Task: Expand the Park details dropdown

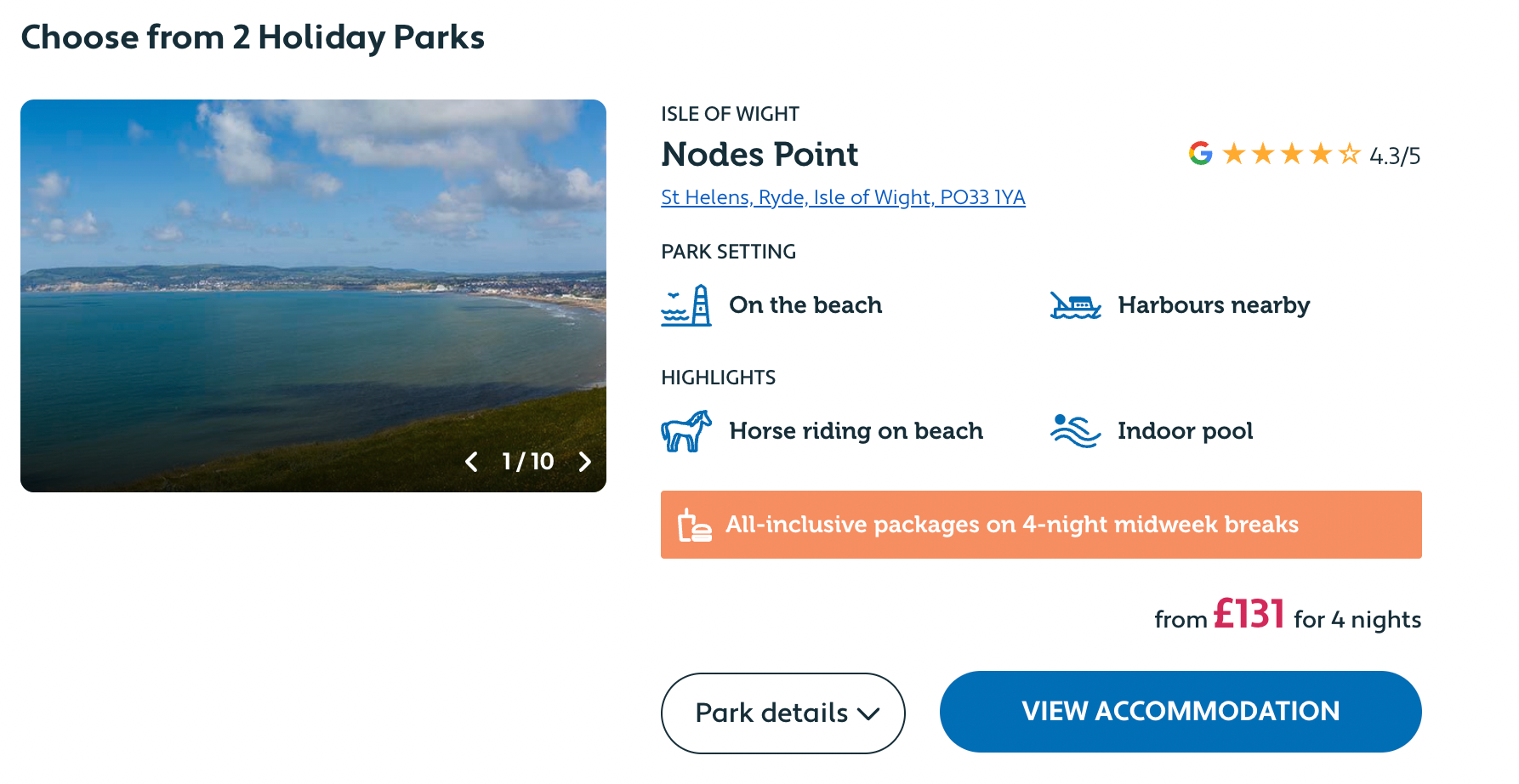Action: 782,713
